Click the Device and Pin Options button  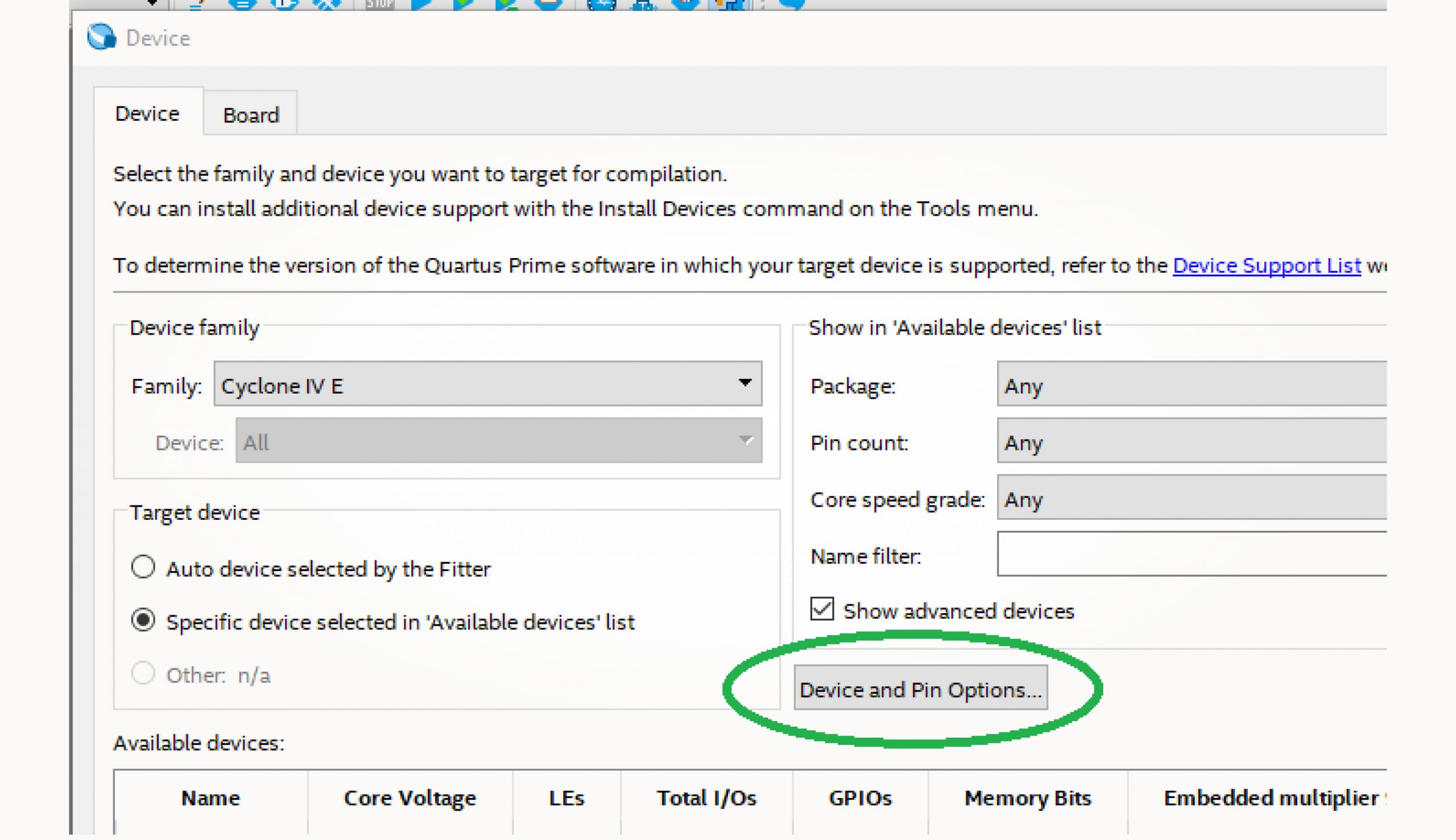(921, 688)
